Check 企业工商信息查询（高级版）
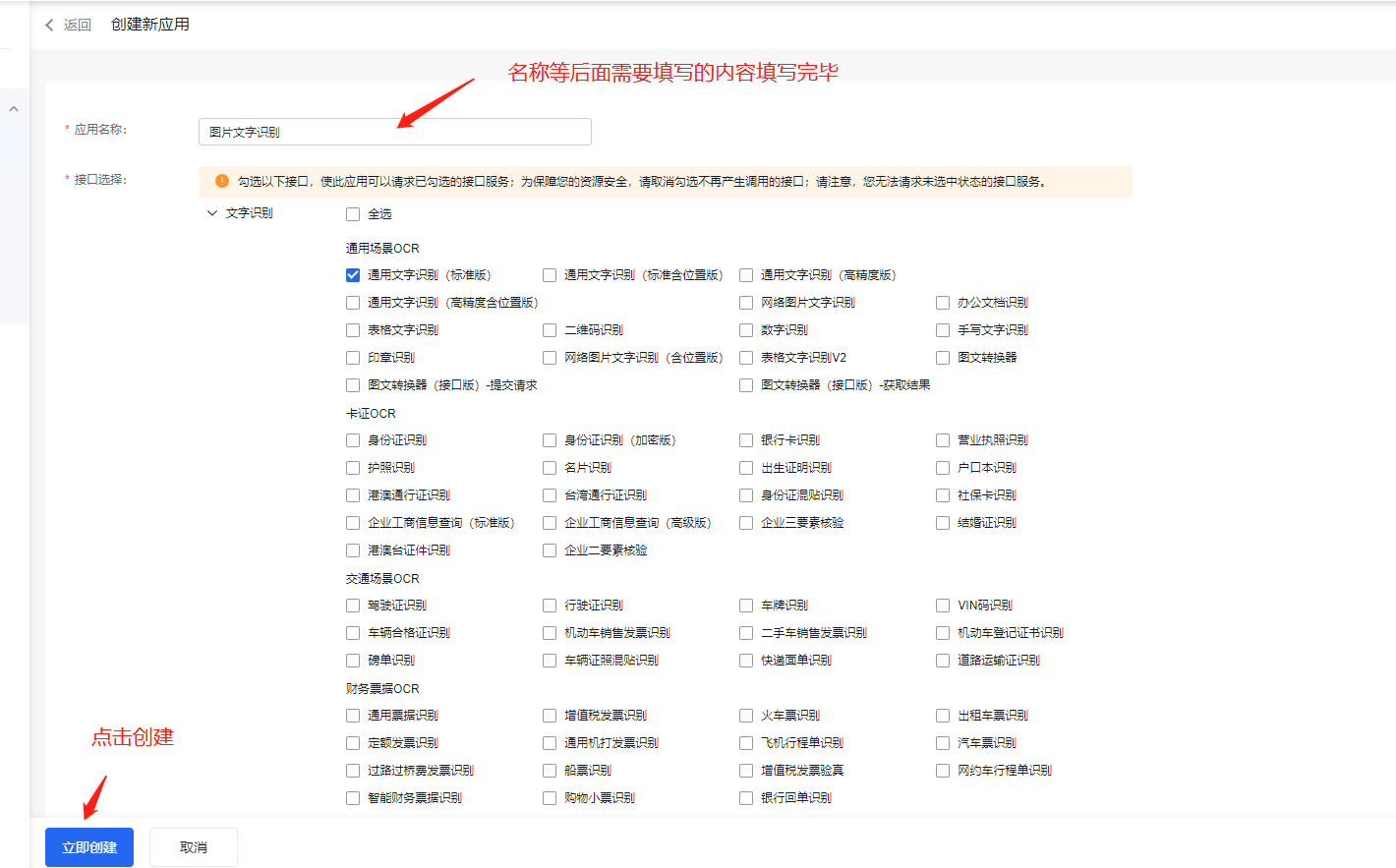1396x868 pixels. click(550, 523)
